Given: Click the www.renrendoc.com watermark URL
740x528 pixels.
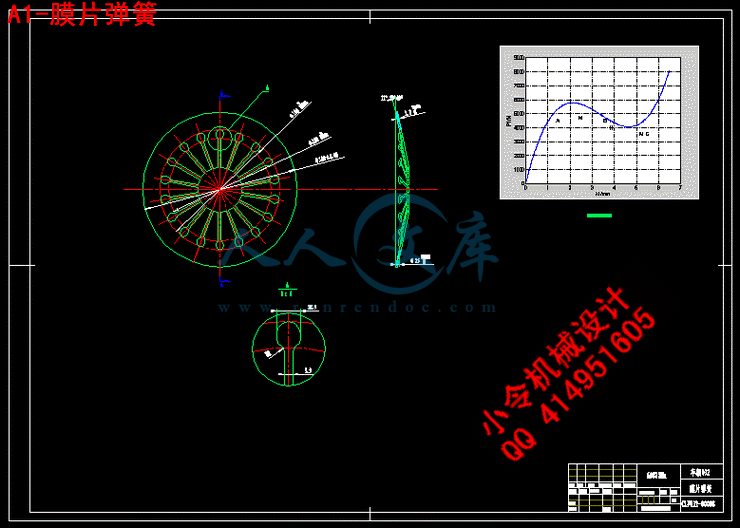Looking at the screenshot, I should [x=358, y=308].
